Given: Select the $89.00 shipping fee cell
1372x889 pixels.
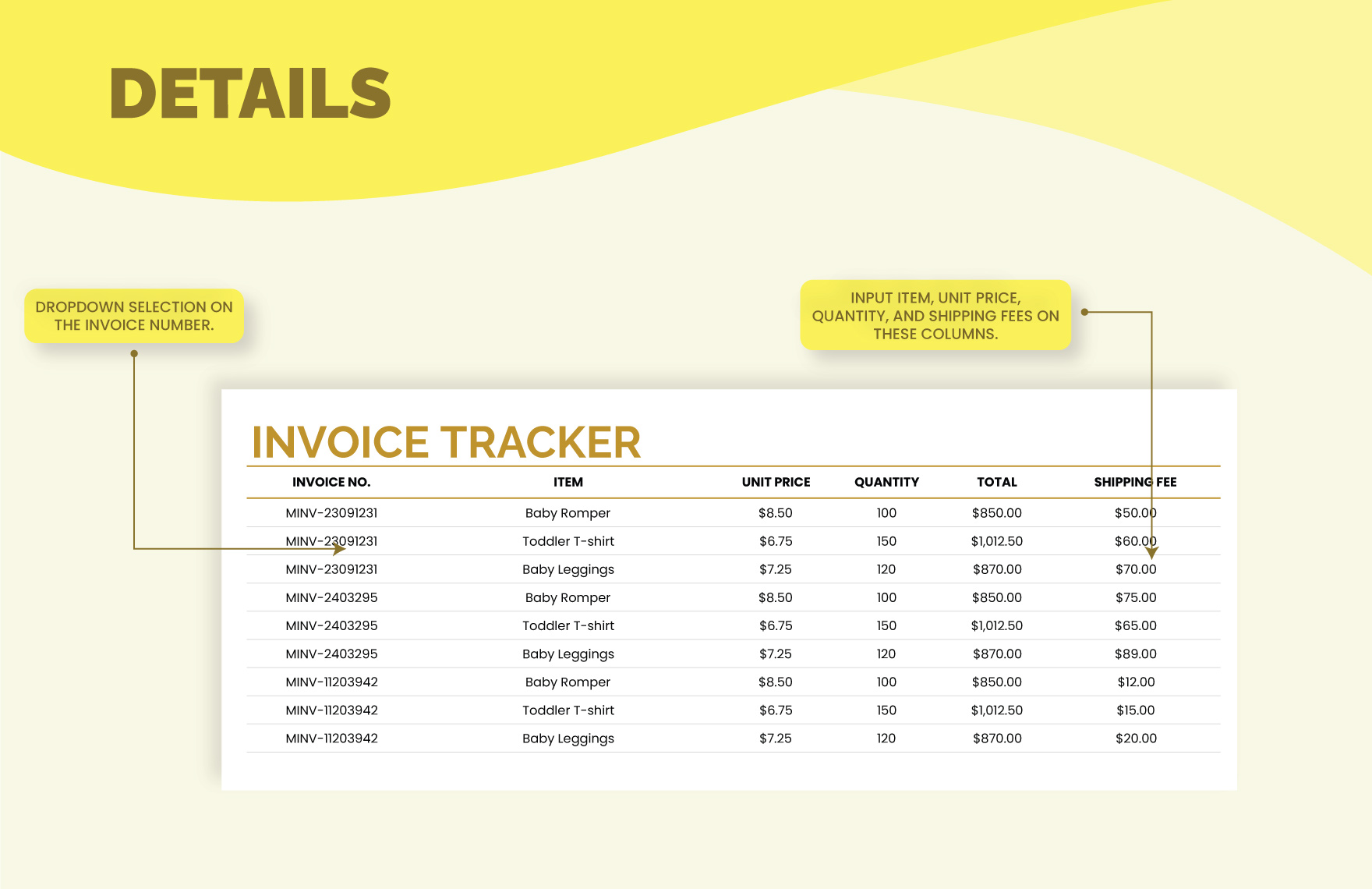Looking at the screenshot, I should tap(1136, 653).
